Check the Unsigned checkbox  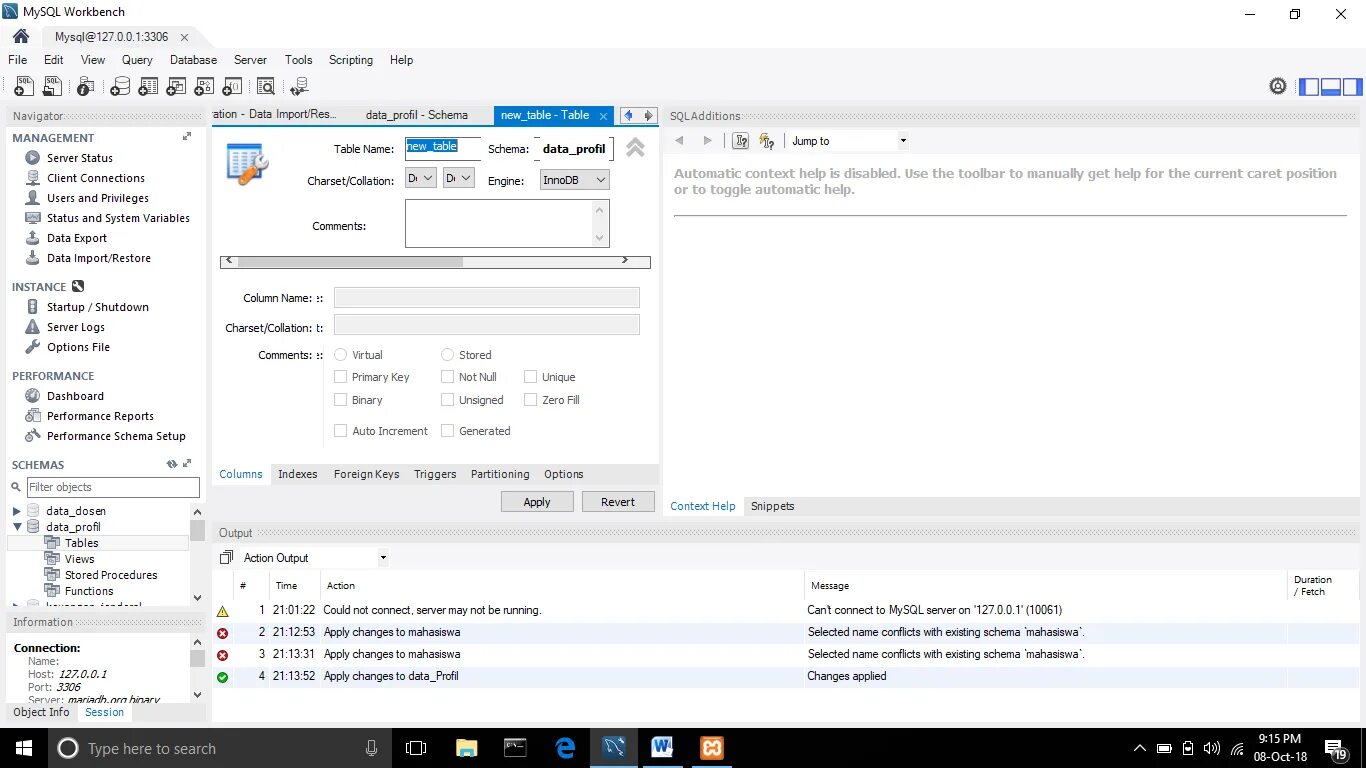[x=447, y=400]
